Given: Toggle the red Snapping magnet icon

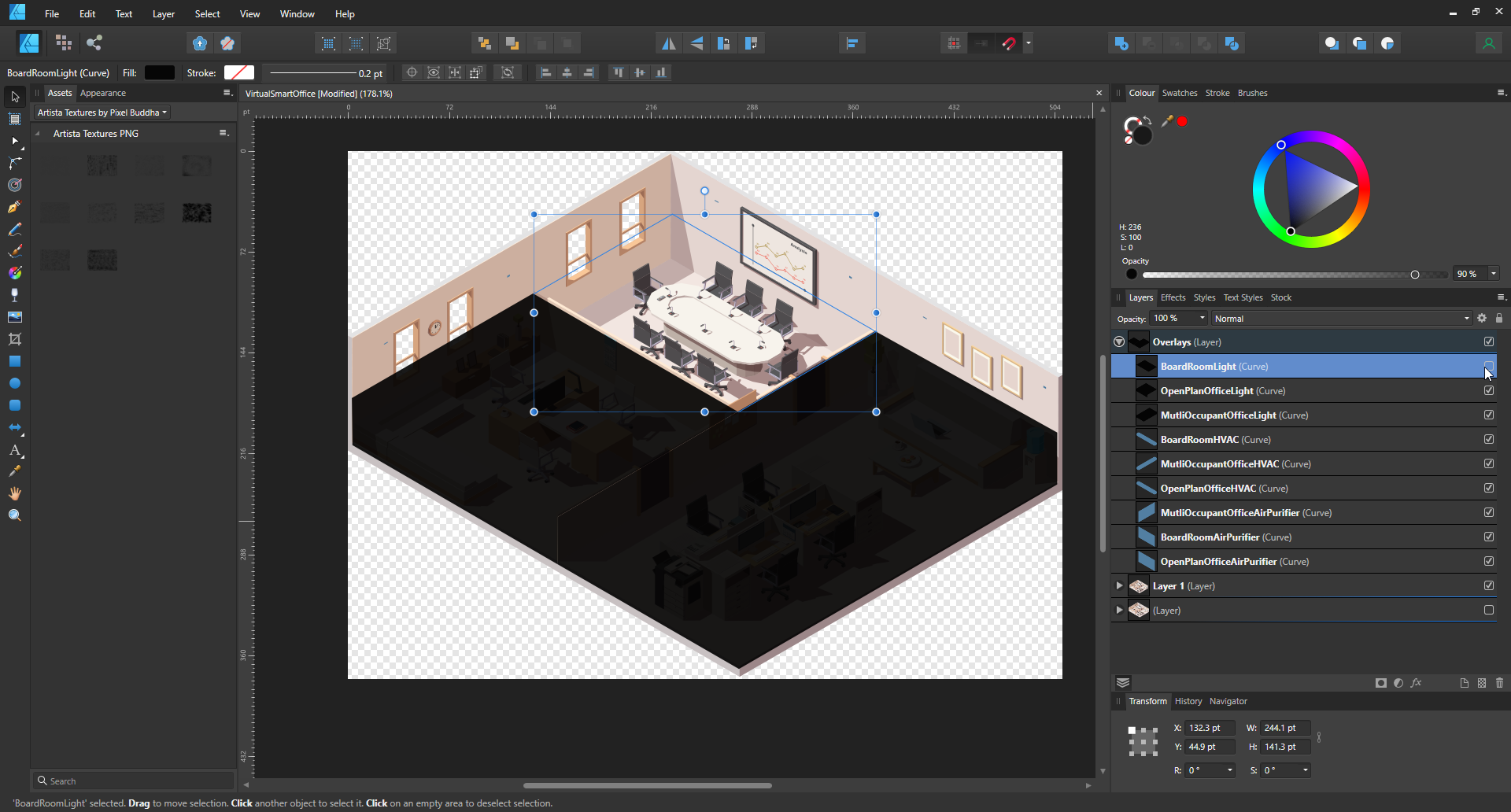Looking at the screenshot, I should click(x=1010, y=43).
